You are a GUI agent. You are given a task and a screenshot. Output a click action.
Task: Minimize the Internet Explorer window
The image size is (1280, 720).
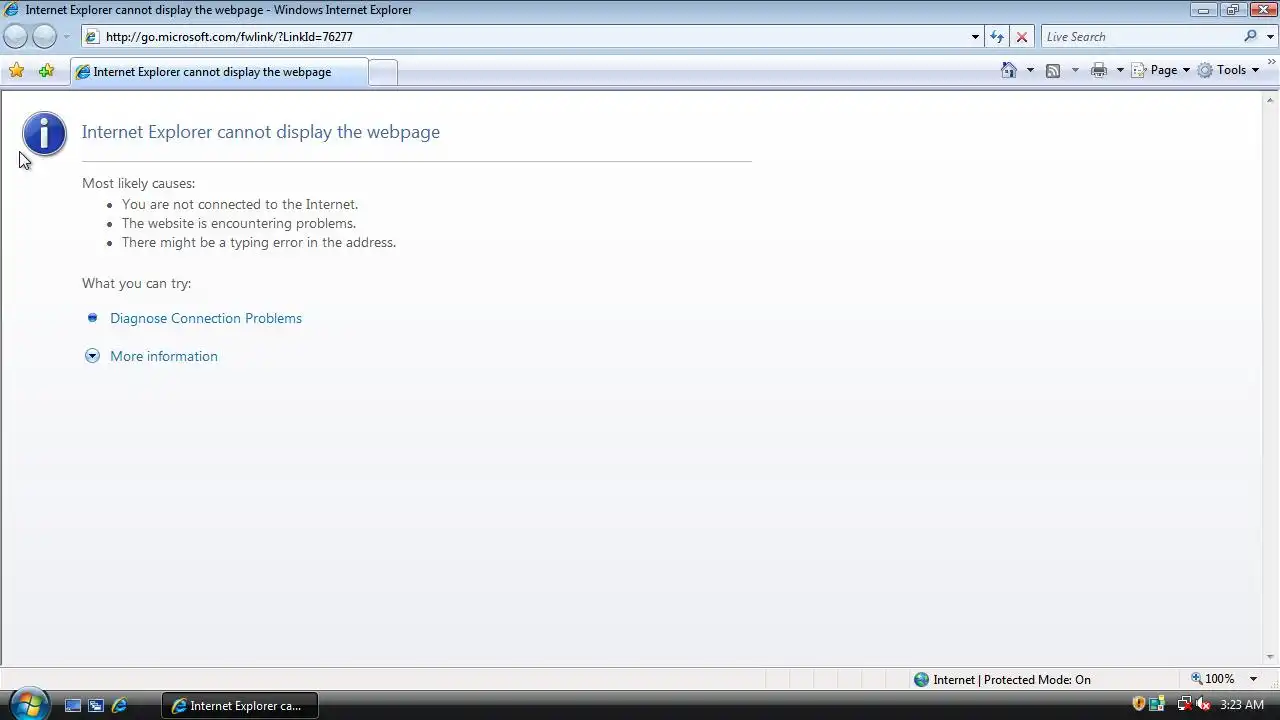coord(1203,10)
